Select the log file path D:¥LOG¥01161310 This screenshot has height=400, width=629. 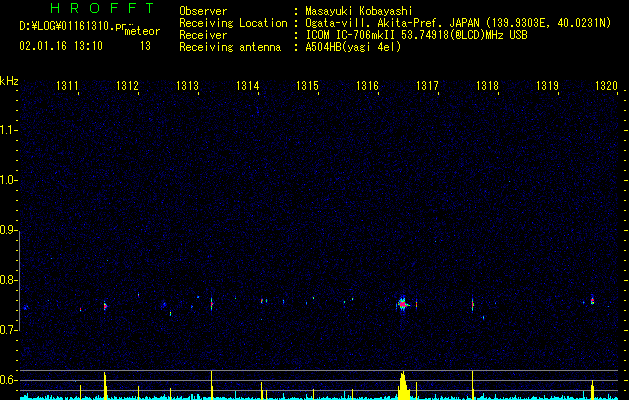pyautogui.click(x=67, y=26)
